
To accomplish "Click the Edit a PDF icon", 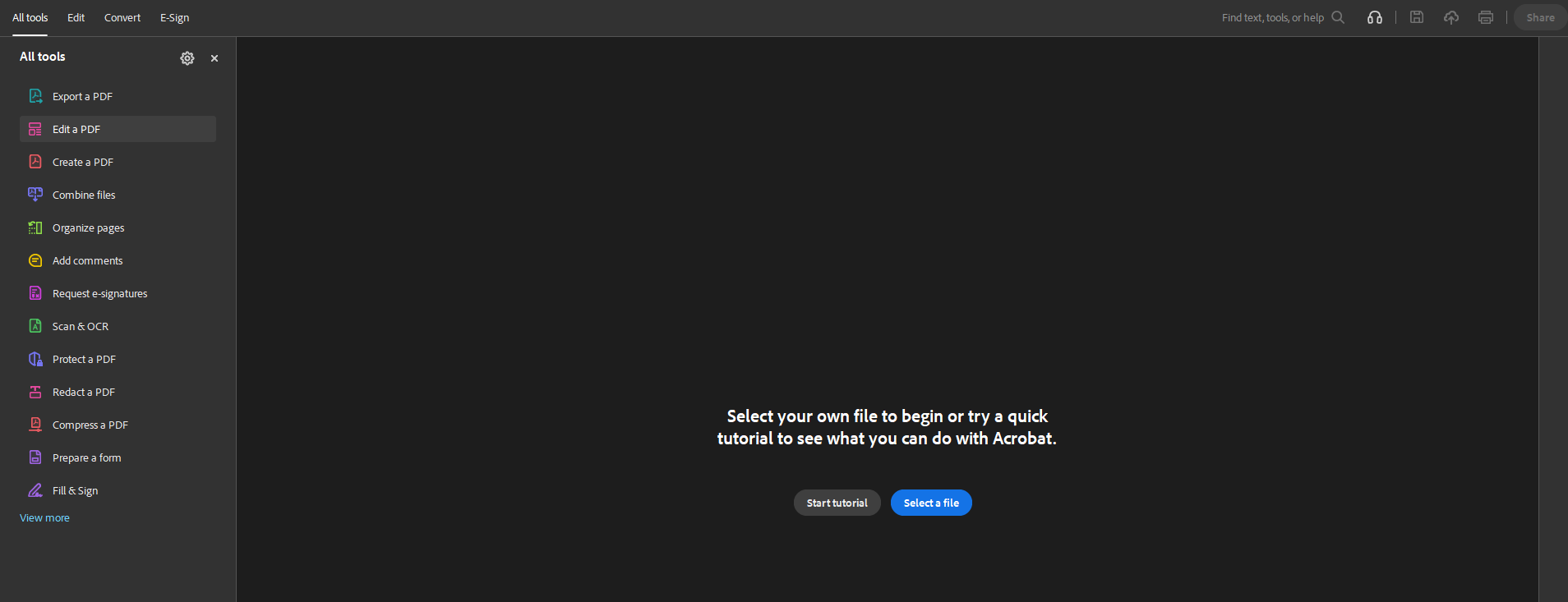I will pos(35,129).
